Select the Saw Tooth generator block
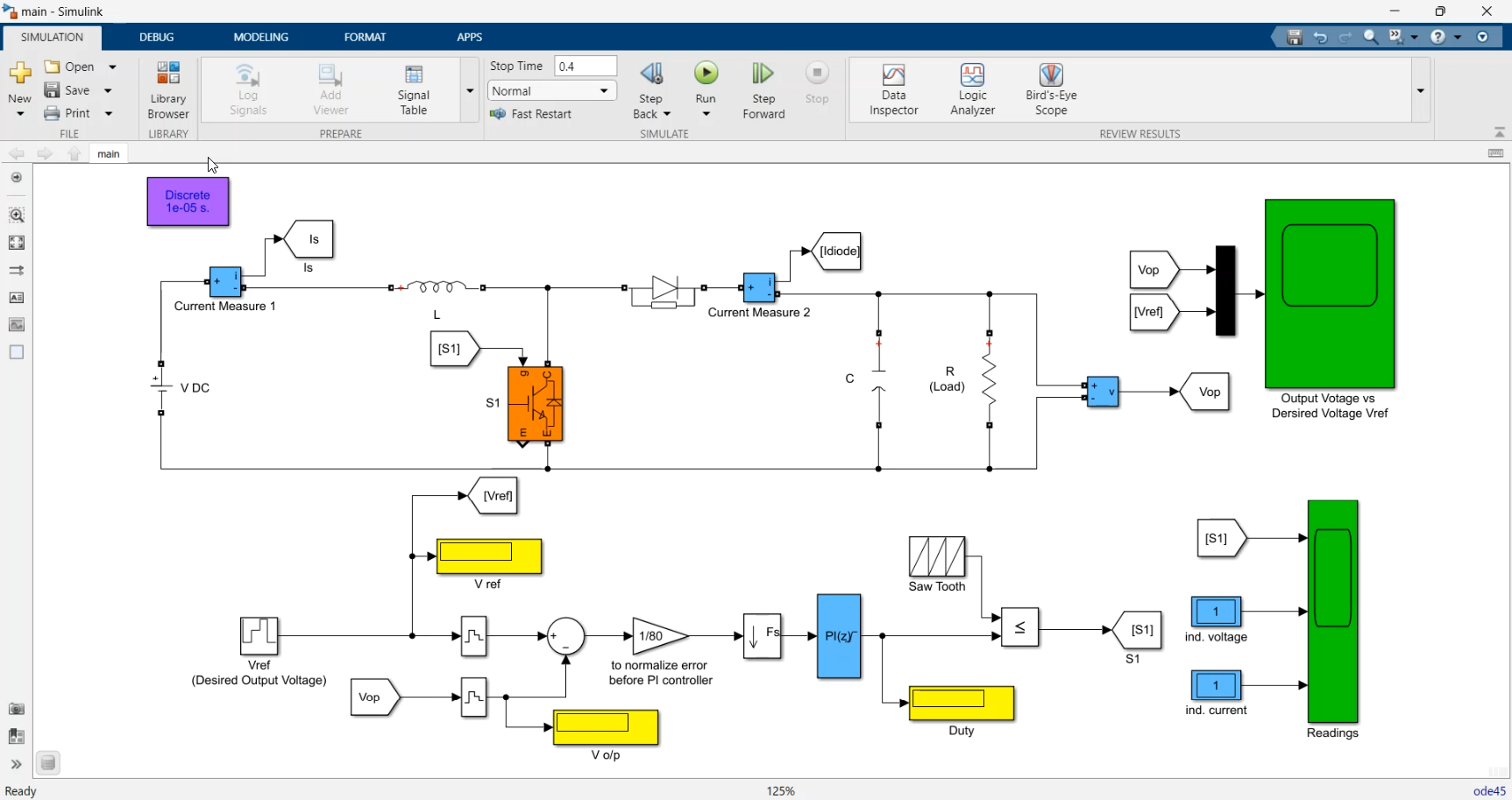Image resolution: width=1512 pixels, height=800 pixels. click(x=937, y=556)
